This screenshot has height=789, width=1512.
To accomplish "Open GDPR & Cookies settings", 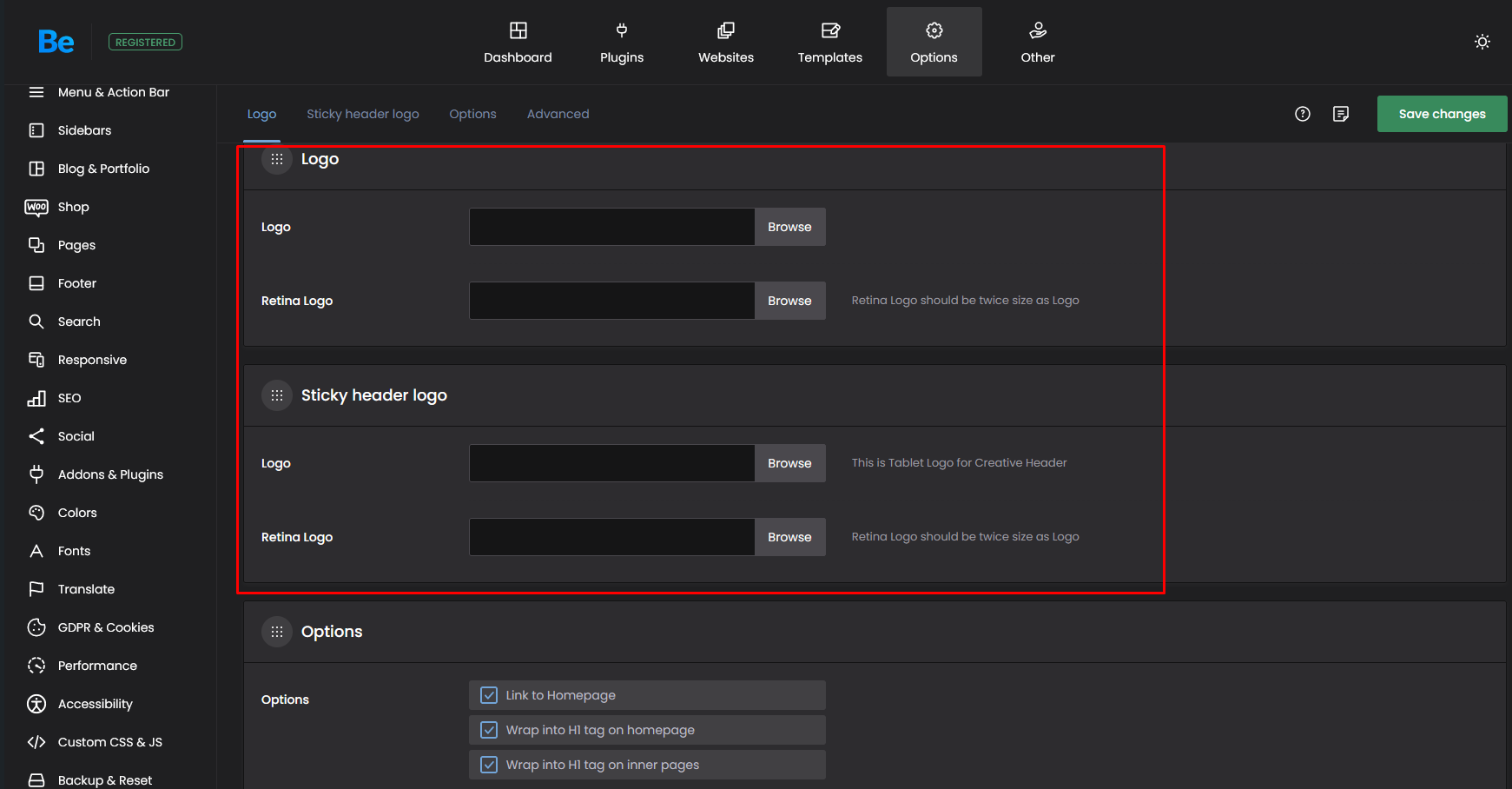I will [x=106, y=627].
